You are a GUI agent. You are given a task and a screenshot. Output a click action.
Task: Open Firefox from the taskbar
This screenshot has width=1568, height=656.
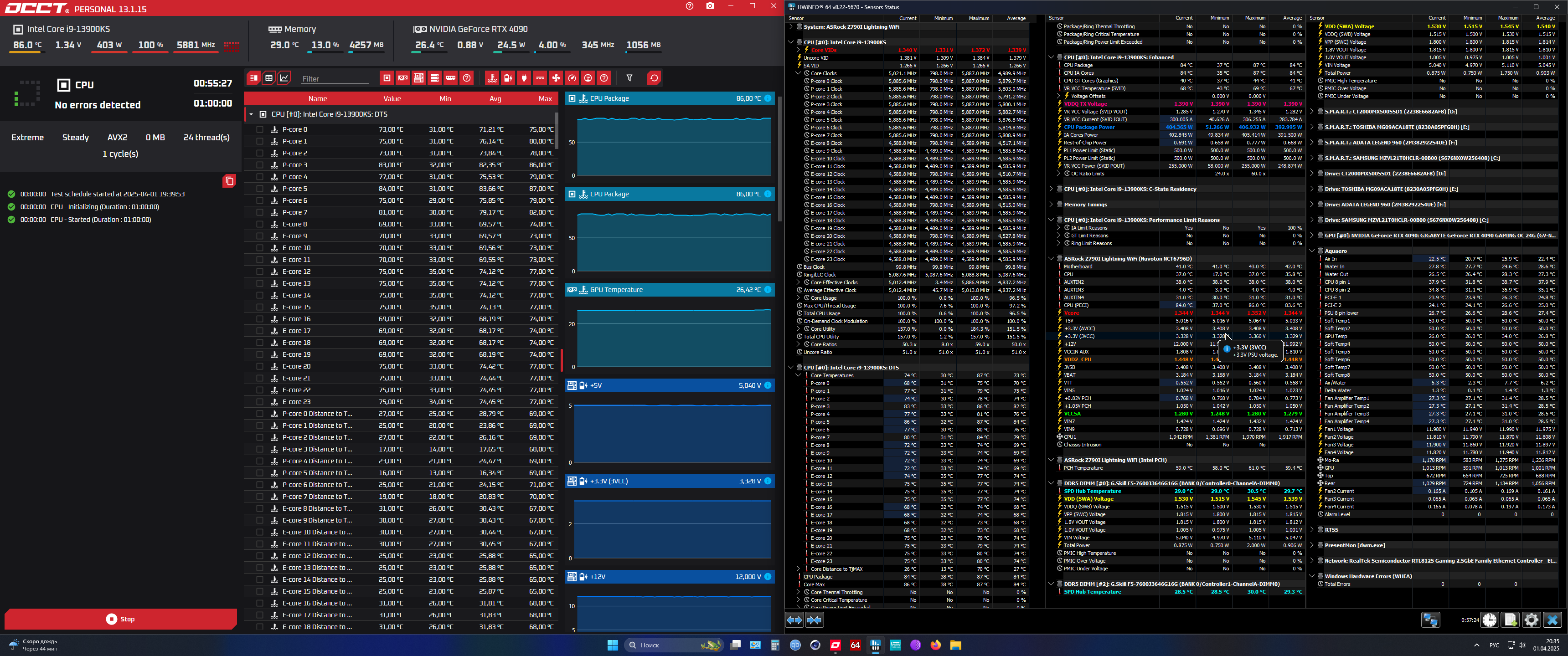[x=936, y=645]
